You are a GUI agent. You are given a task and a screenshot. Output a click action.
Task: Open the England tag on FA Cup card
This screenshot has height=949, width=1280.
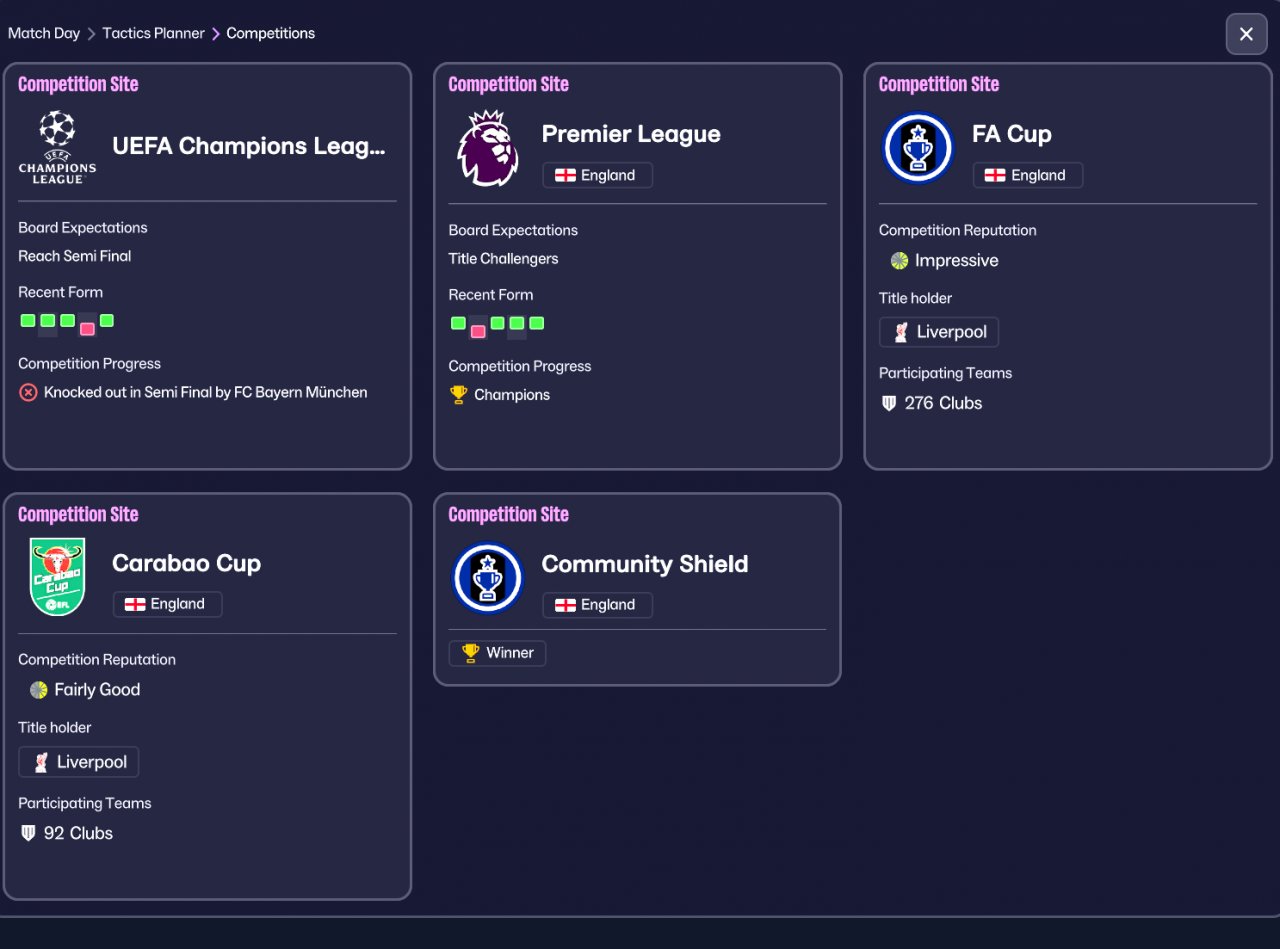coord(1027,175)
